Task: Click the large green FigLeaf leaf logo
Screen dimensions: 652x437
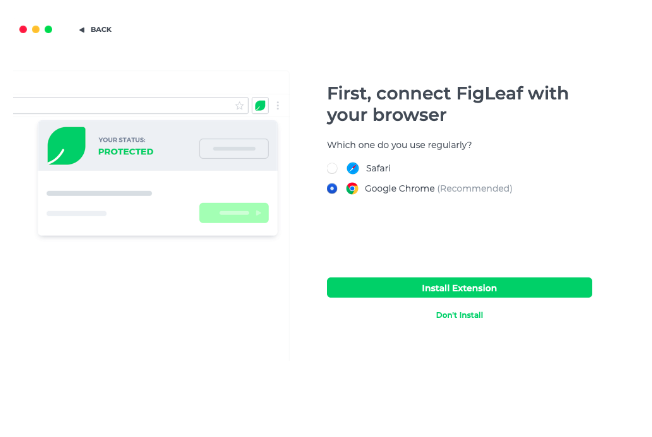Action: click(66, 146)
